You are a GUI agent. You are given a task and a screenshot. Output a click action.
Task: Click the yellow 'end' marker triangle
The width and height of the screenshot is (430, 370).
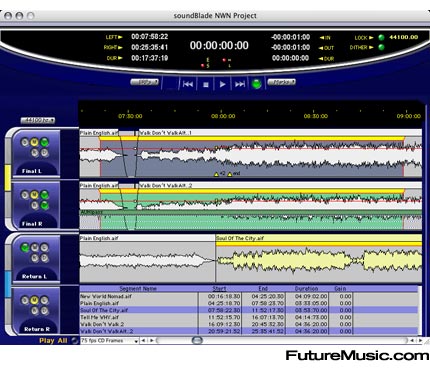[229, 174]
